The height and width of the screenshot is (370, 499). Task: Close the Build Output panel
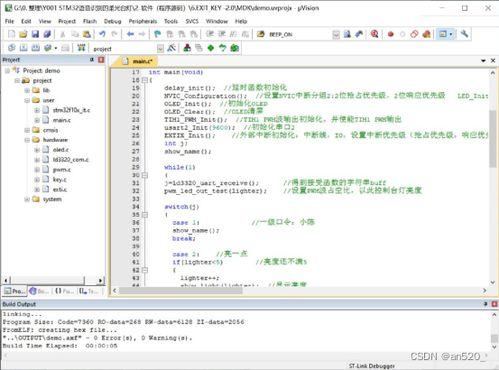coord(494,304)
